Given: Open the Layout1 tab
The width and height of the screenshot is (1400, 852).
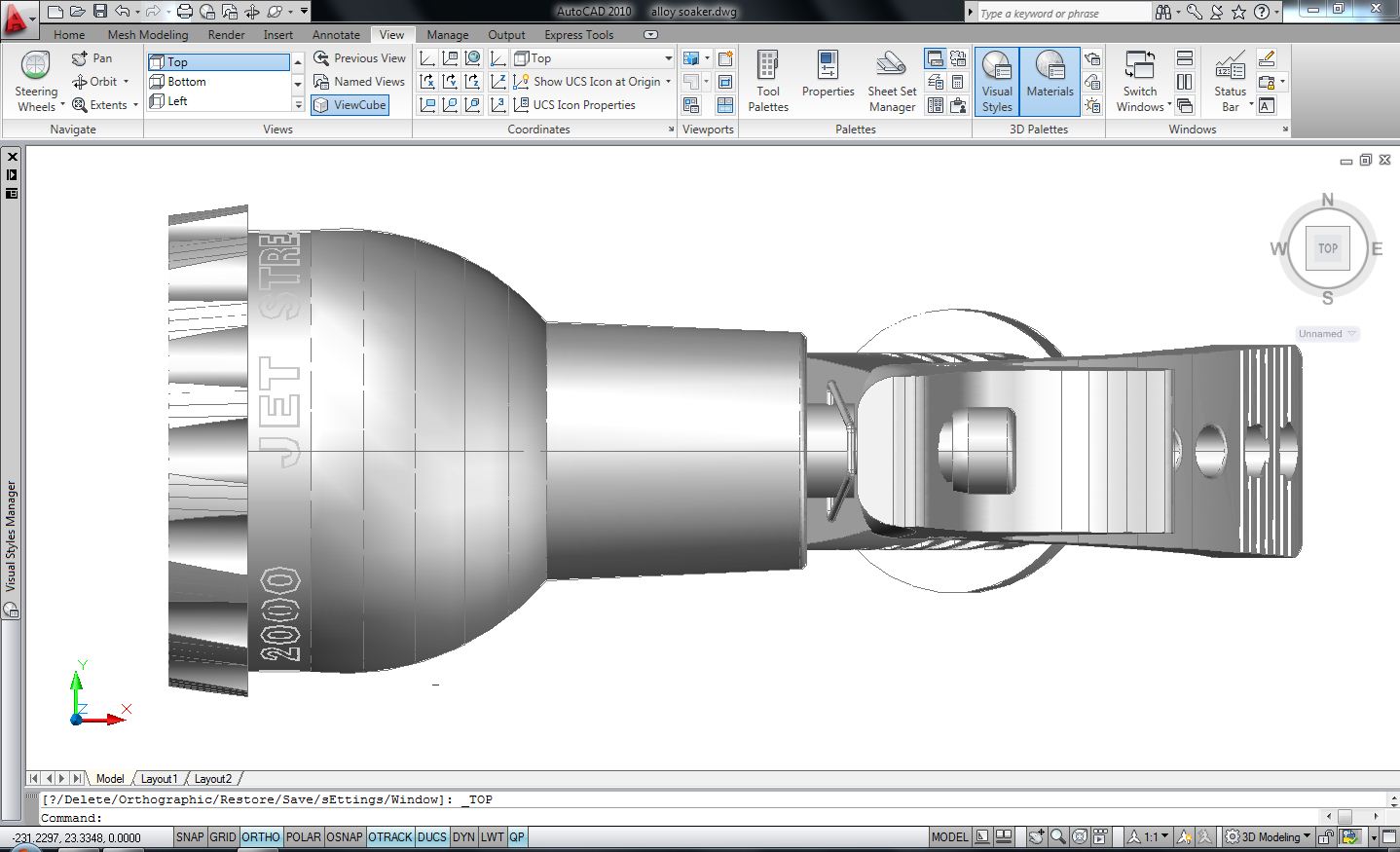Looking at the screenshot, I should click(x=159, y=779).
